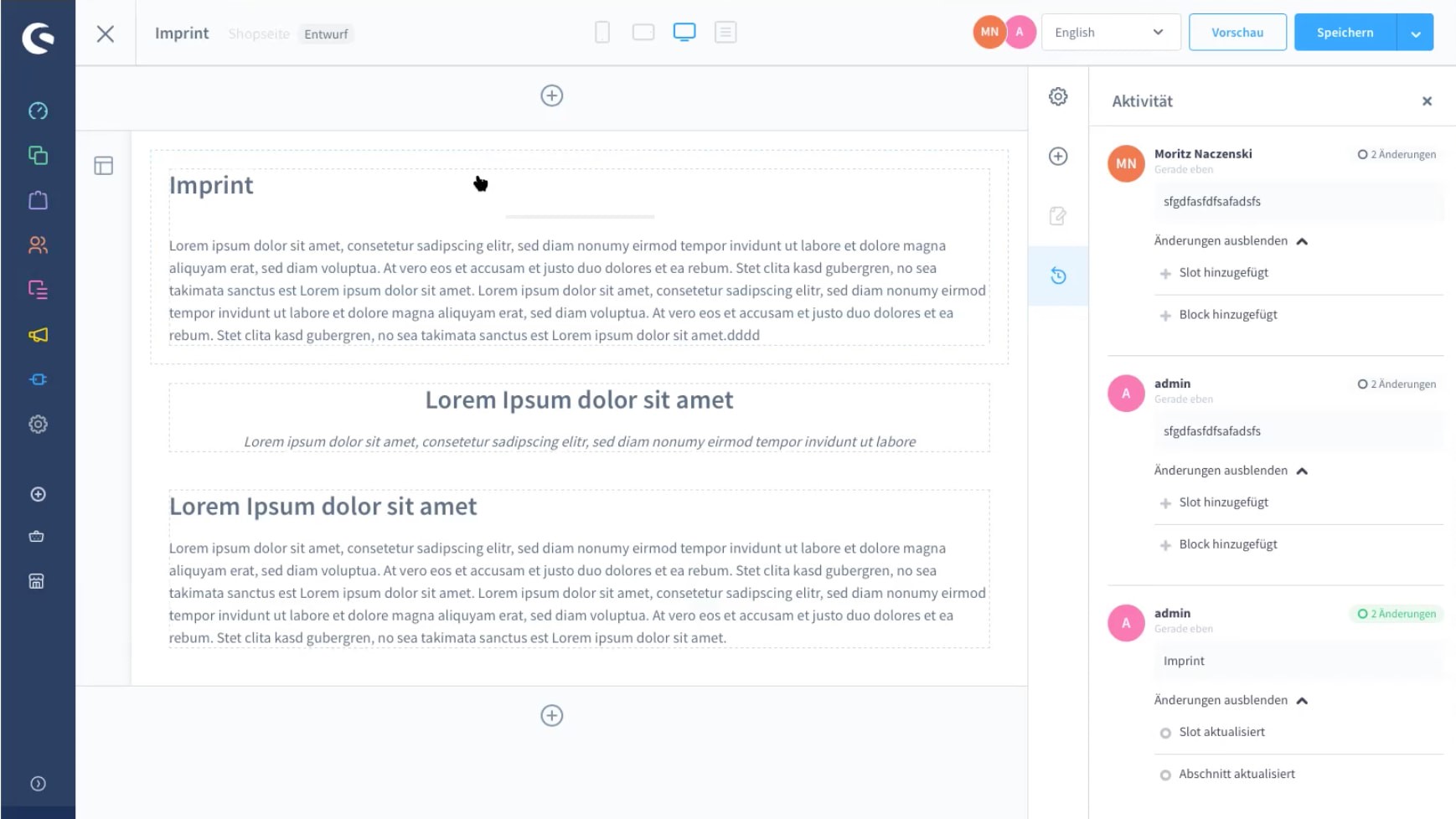Screen dimensions: 1456x819
Task: Open section layout icon beside Imprint block
Action: (x=104, y=166)
